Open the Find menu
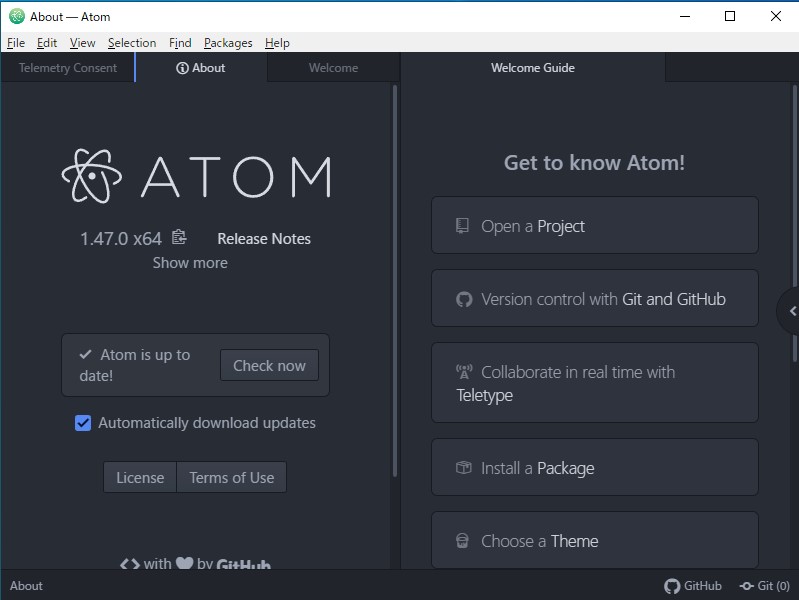Screen dimensions: 799x600 tap(180, 43)
